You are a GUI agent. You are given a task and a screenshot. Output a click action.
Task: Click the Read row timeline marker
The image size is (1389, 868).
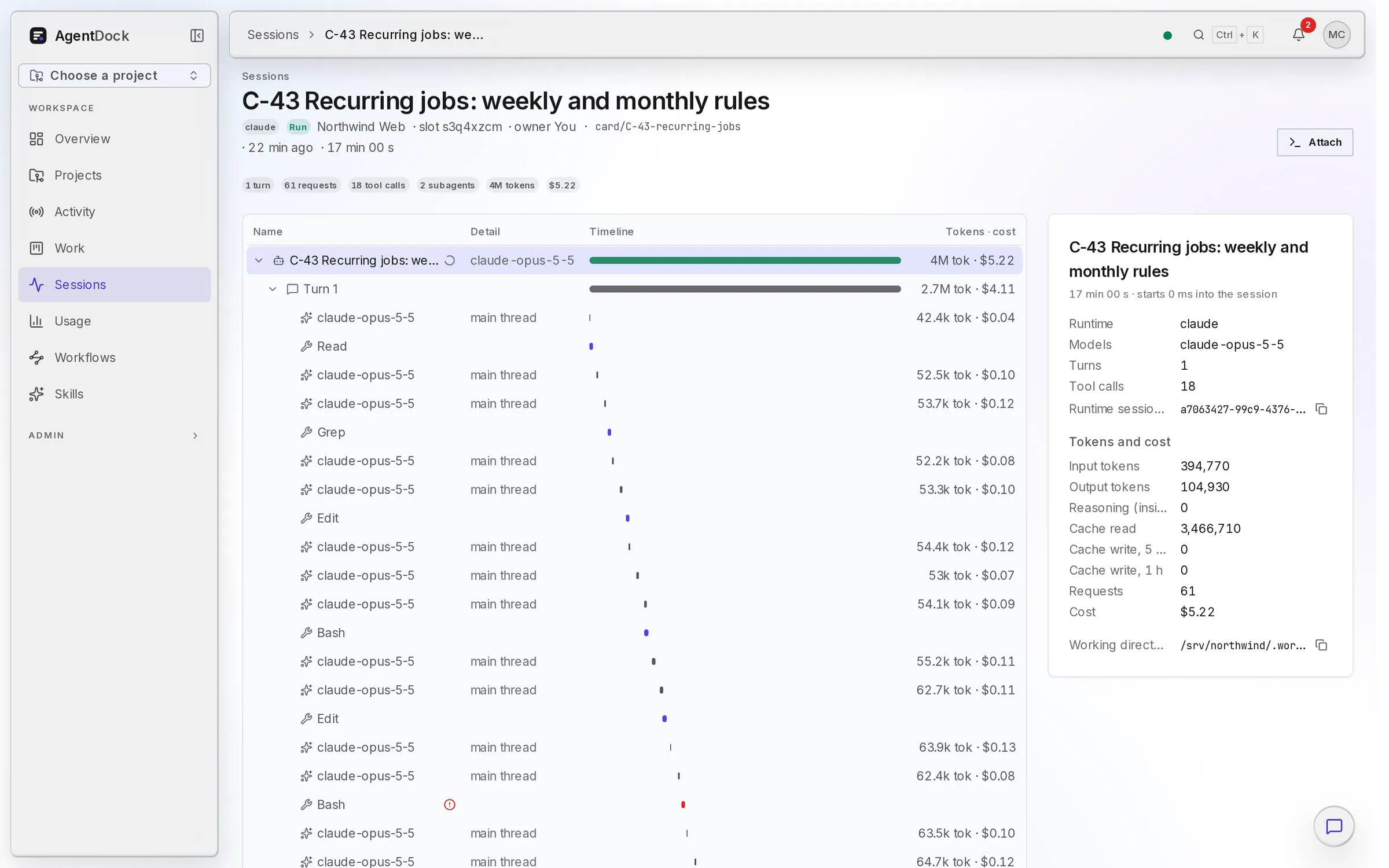591,346
